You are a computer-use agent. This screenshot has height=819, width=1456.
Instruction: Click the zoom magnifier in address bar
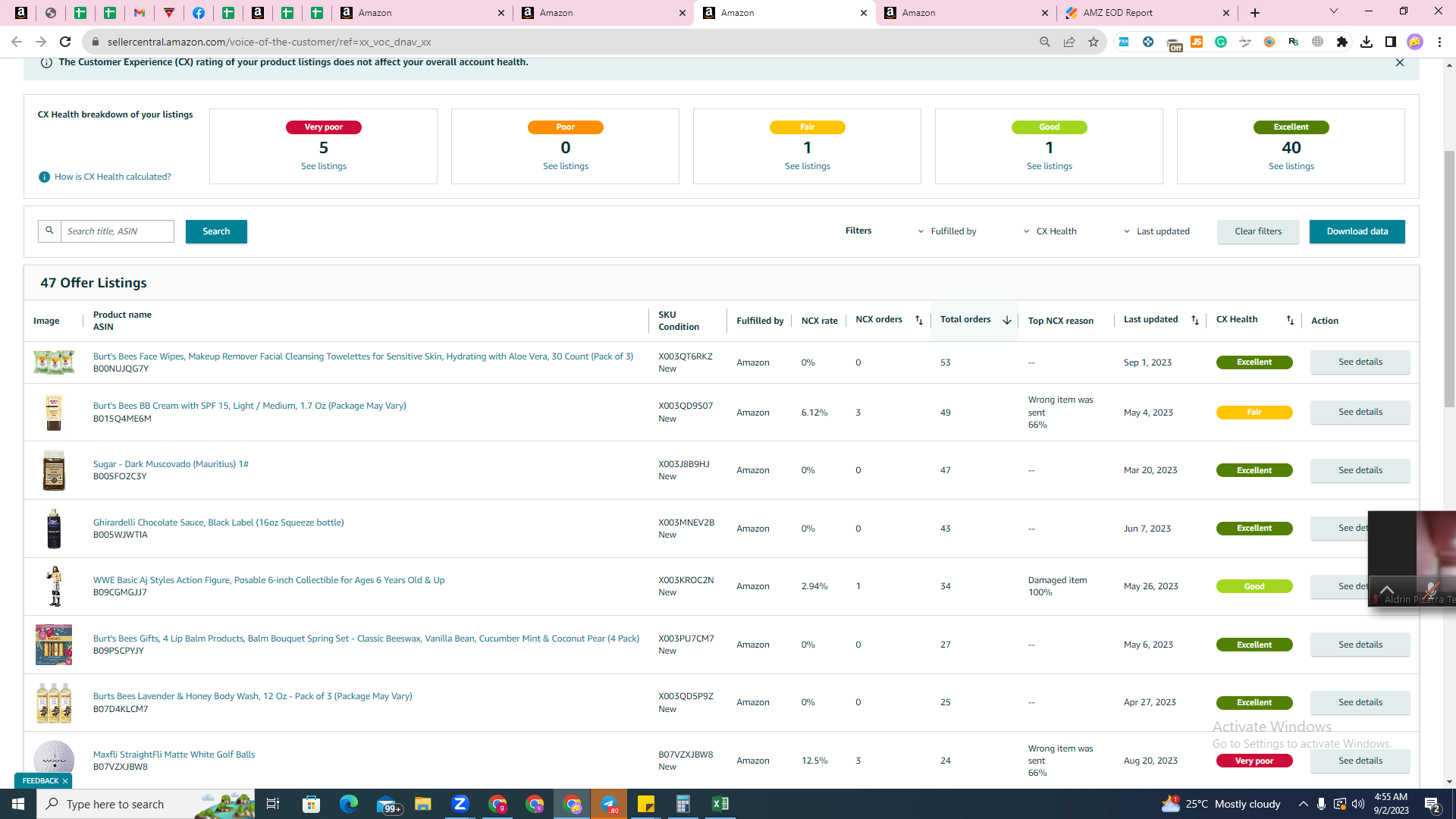(1045, 42)
